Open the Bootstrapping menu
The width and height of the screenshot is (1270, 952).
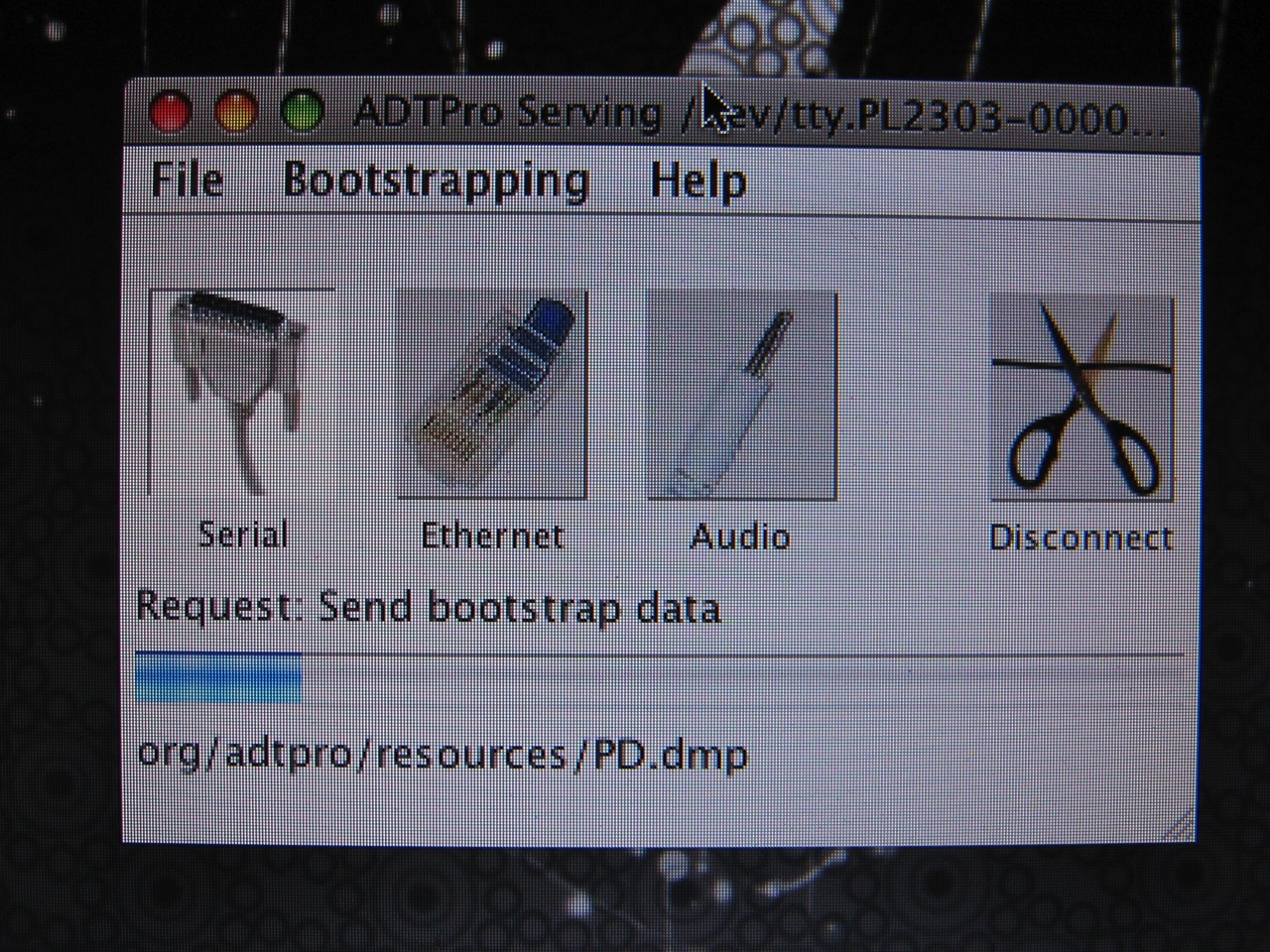(436, 181)
